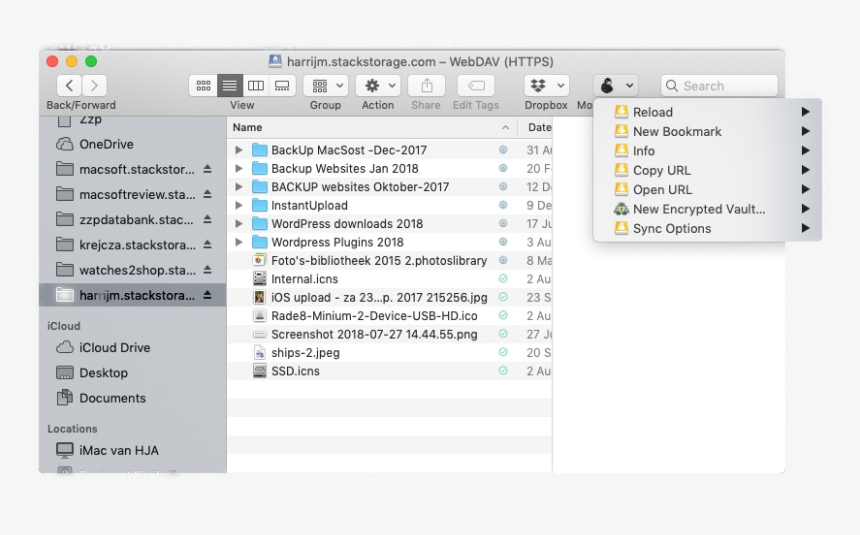Eject the watches2shop.stackstorage volume
This screenshot has height=535, width=860.
[207, 270]
